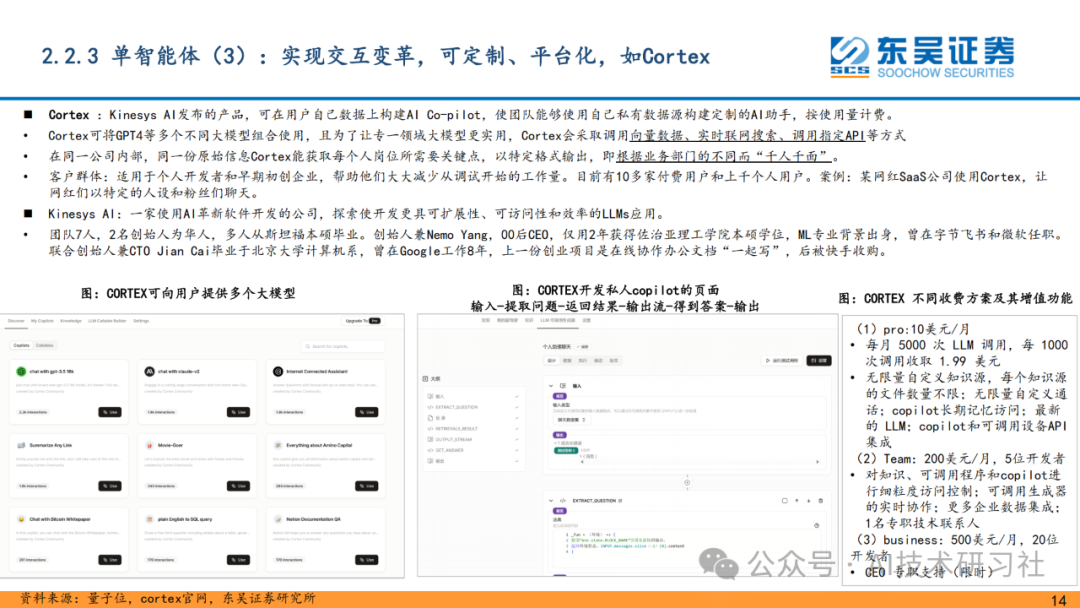Click the plus icon to add a new block
Screen dimensions: 1080x608
coord(687,483)
